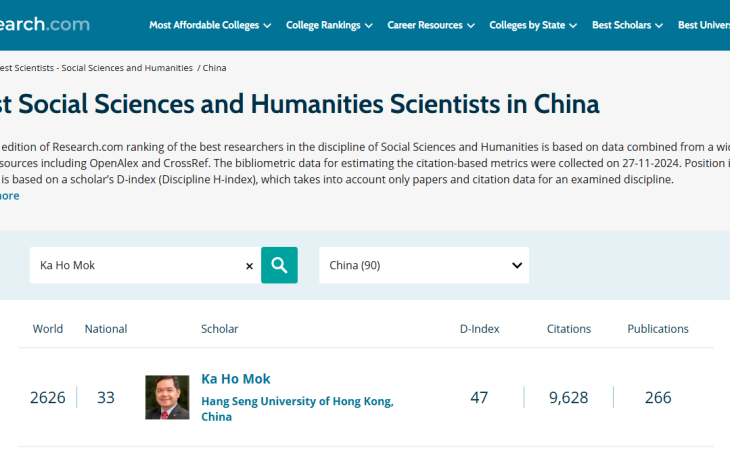Viewport: 730px width, 460px height.
Task: Expand the description with 'more' link
Action: pyautogui.click(x=9, y=196)
